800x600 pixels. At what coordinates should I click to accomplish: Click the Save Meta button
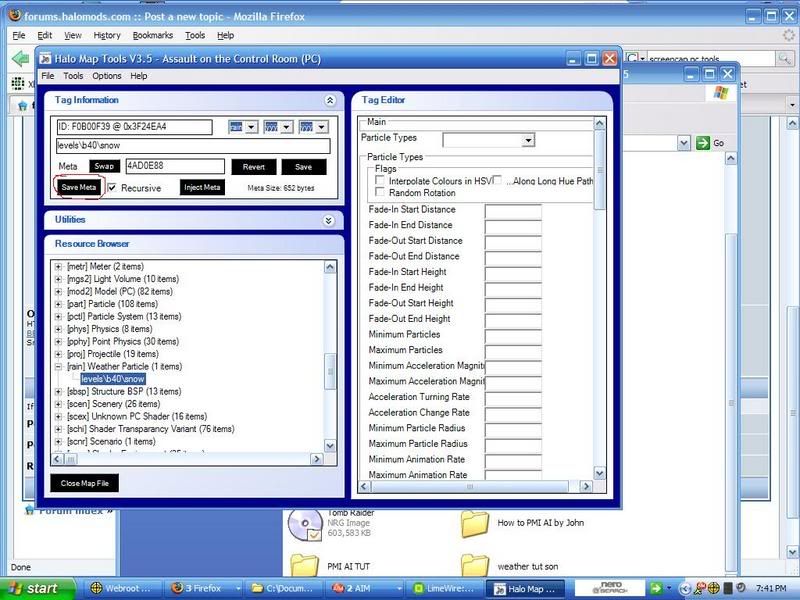(x=79, y=187)
